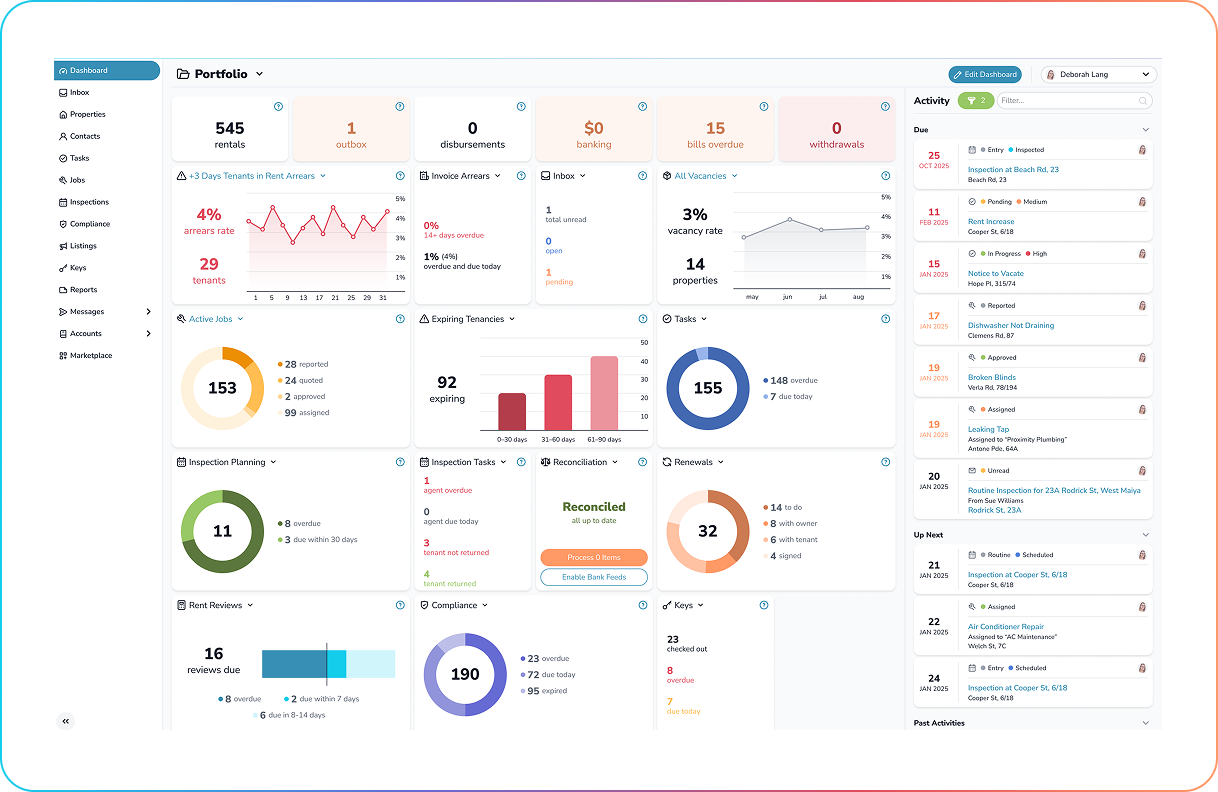This screenshot has width=1218, height=792.
Task: Open the Portfolio dropdown in the header
Action: pos(259,74)
